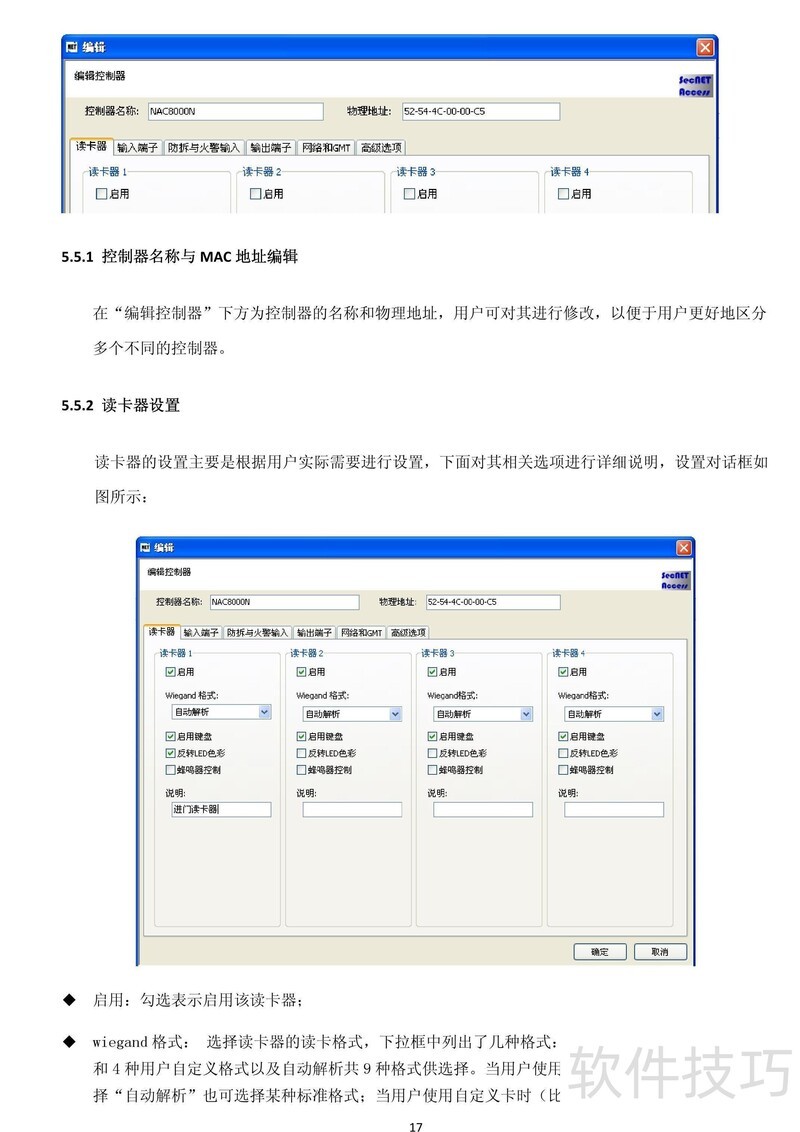Toggle 启用键盘 for reader 4
The width and height of the screenshot is (800, 1132).
pos(563,736)
